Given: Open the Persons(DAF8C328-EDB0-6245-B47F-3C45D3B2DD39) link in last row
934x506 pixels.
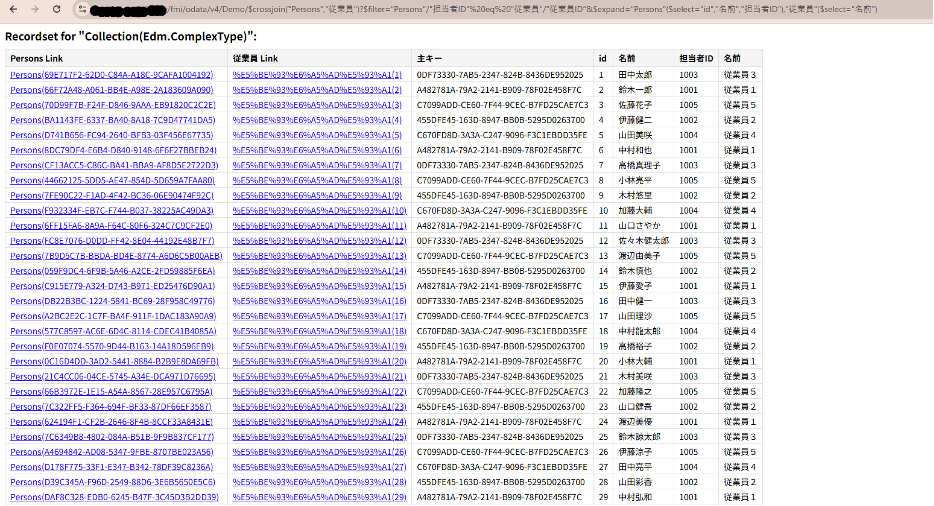Looking at the screenshot, I should 114,497.
